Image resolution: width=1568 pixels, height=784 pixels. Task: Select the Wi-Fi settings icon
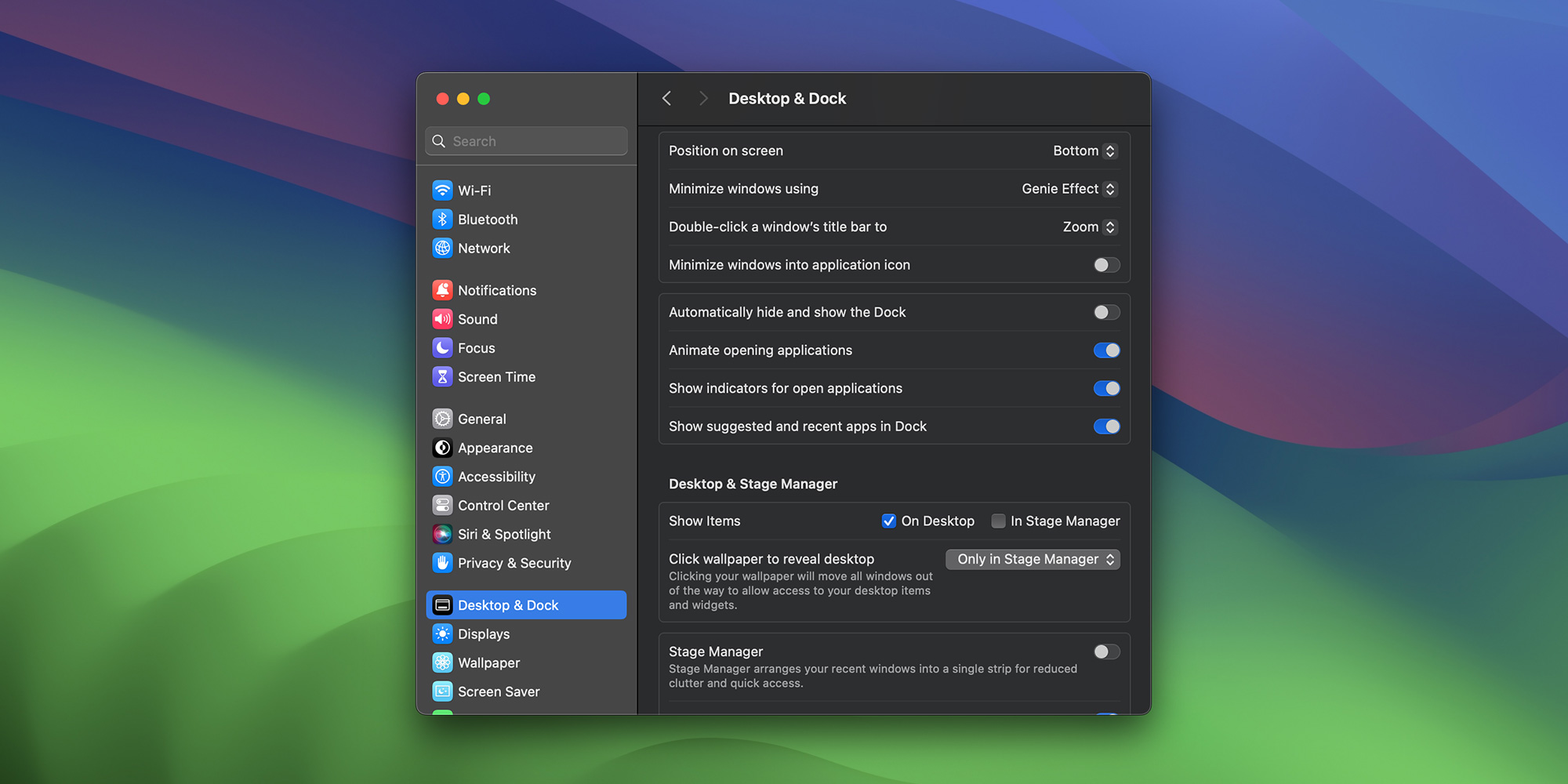pyautogui.click(x=443, y=191)
